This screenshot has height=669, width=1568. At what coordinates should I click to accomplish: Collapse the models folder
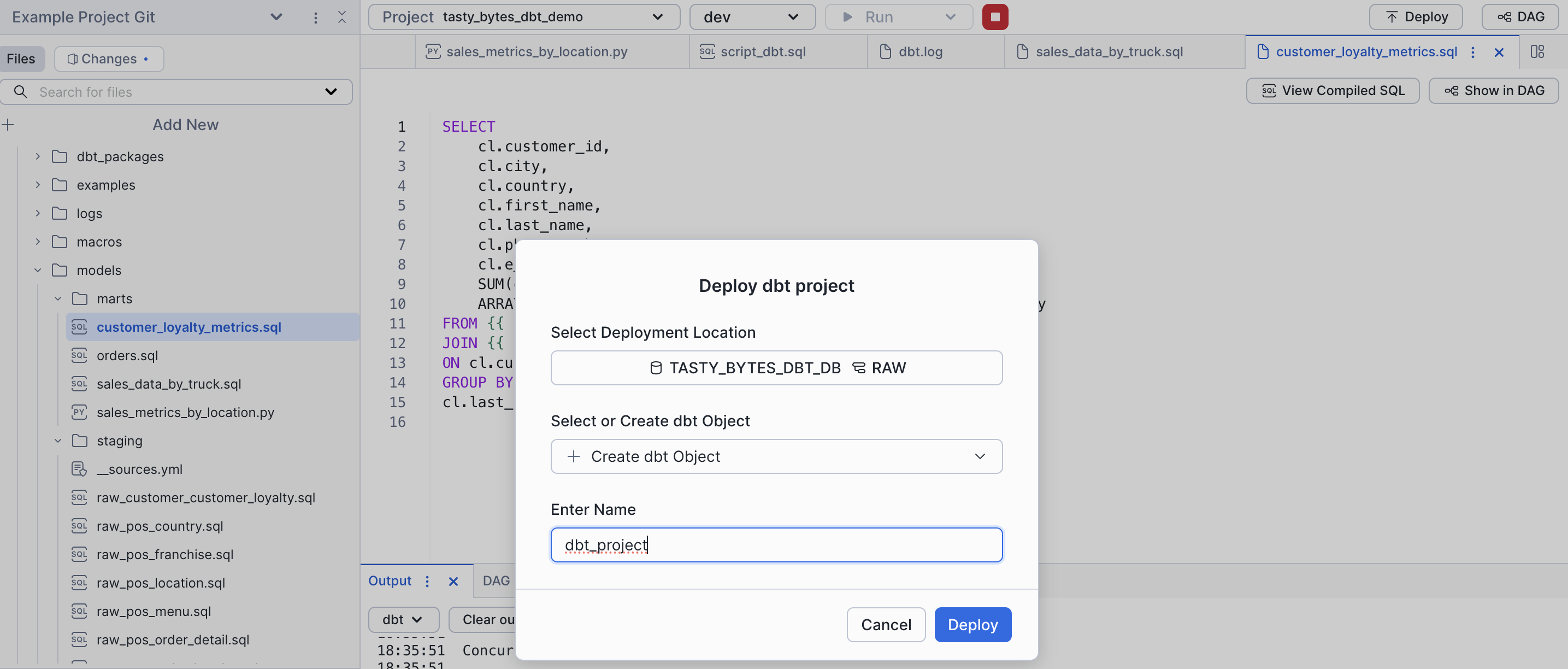click(x=38, y=271)
